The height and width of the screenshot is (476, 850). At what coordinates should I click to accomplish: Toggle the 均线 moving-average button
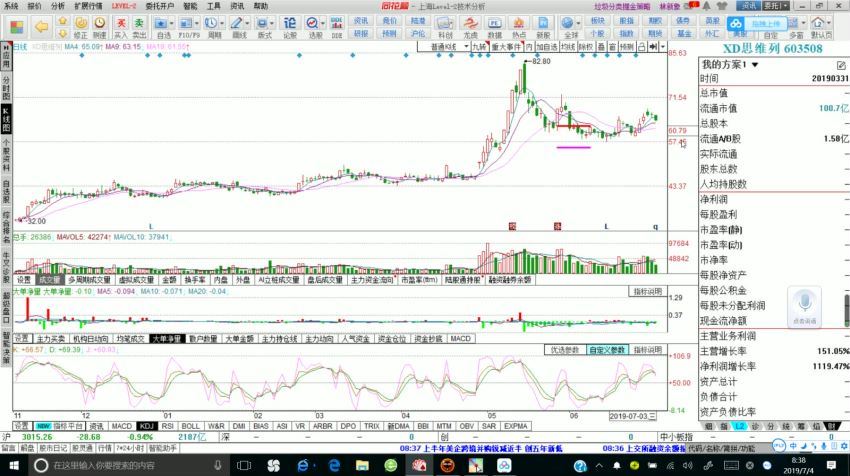(x=568, y=47)
